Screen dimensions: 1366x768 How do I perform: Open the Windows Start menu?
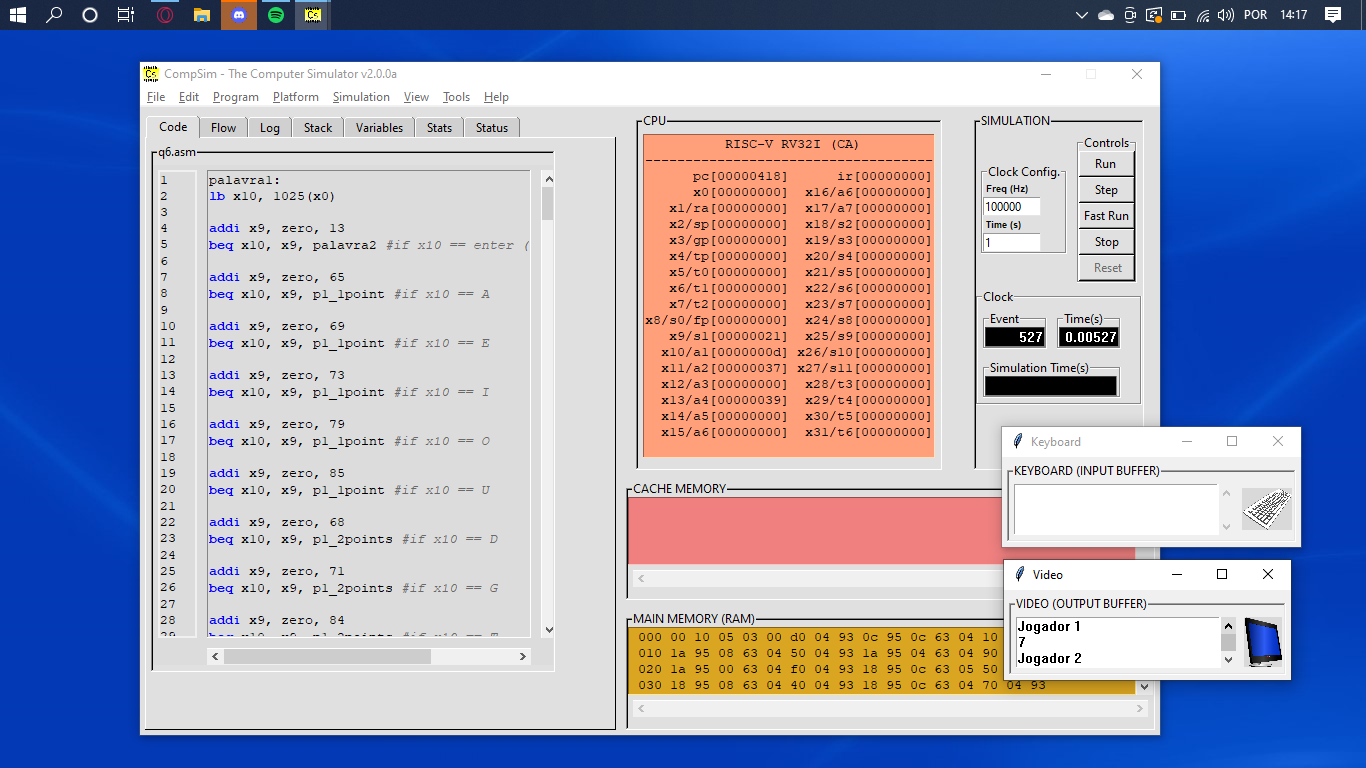pos(18,15)
